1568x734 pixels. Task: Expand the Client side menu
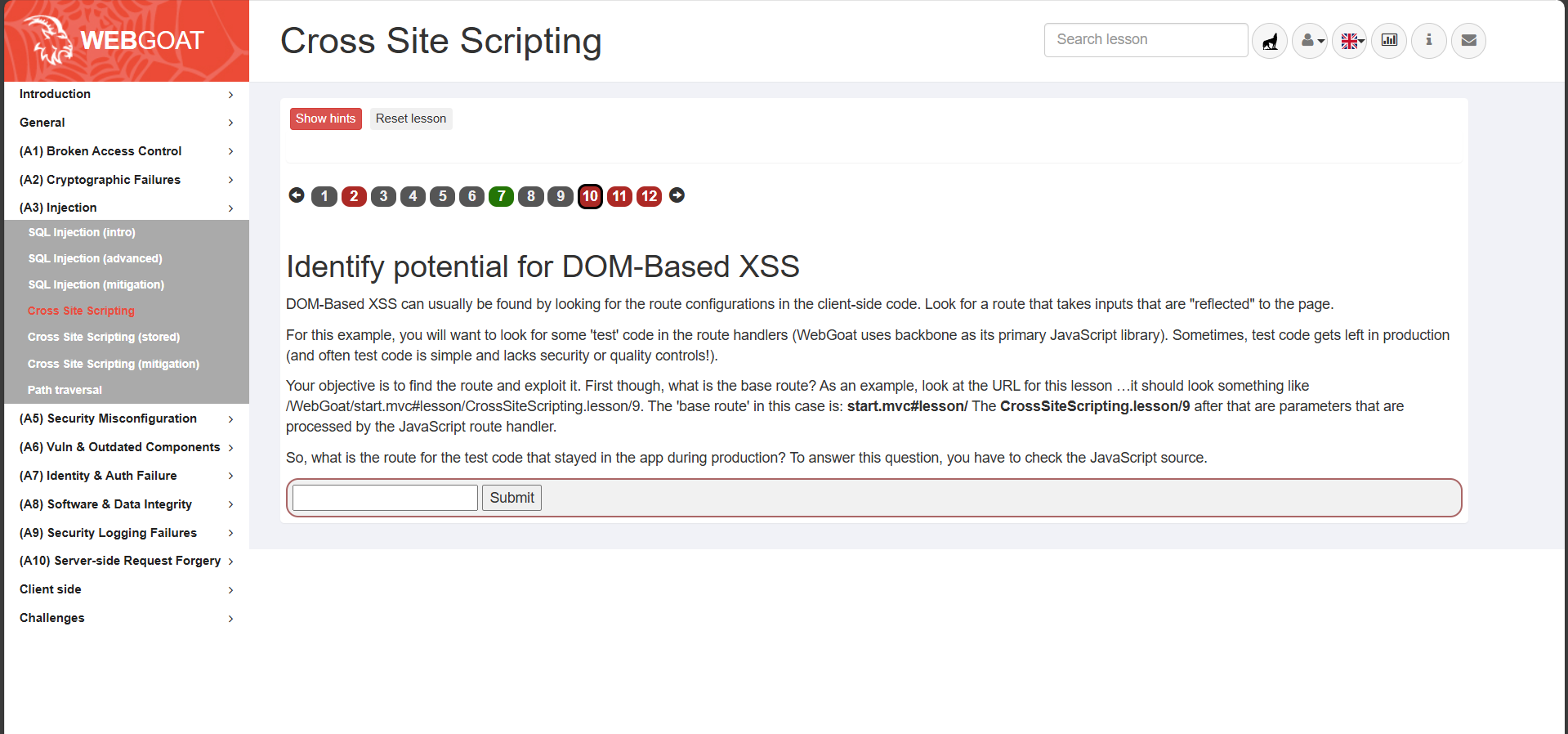coord(127,589)
